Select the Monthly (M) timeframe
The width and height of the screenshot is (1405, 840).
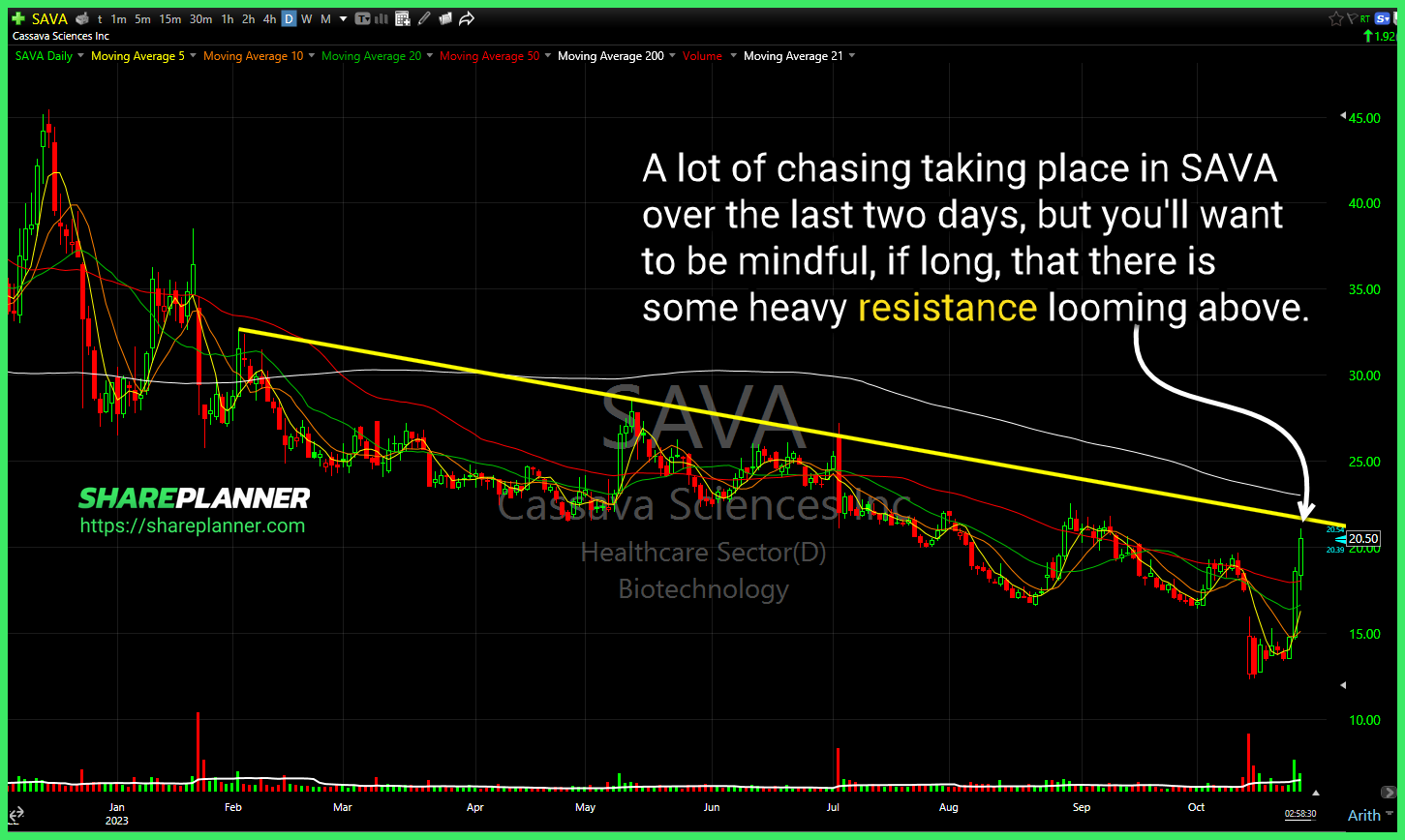tap(324, 18)
